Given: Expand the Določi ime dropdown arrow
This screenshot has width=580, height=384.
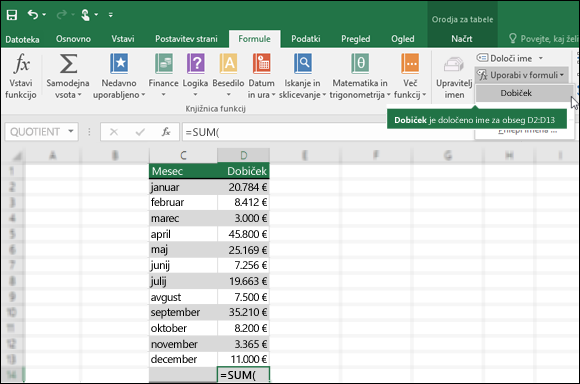Looking at the screenshot, I should pos(541,58).
